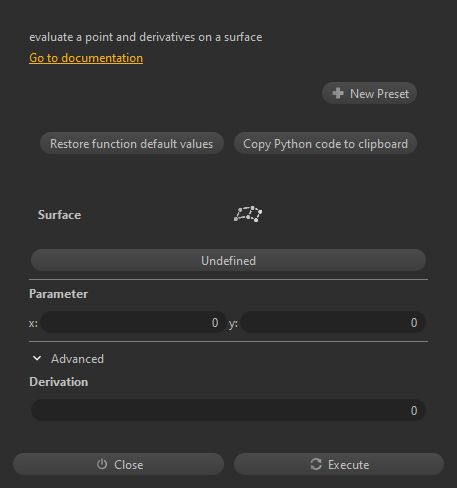Click the Parameter section heading
Screen dimensions: 457x488
click(59, 294)
